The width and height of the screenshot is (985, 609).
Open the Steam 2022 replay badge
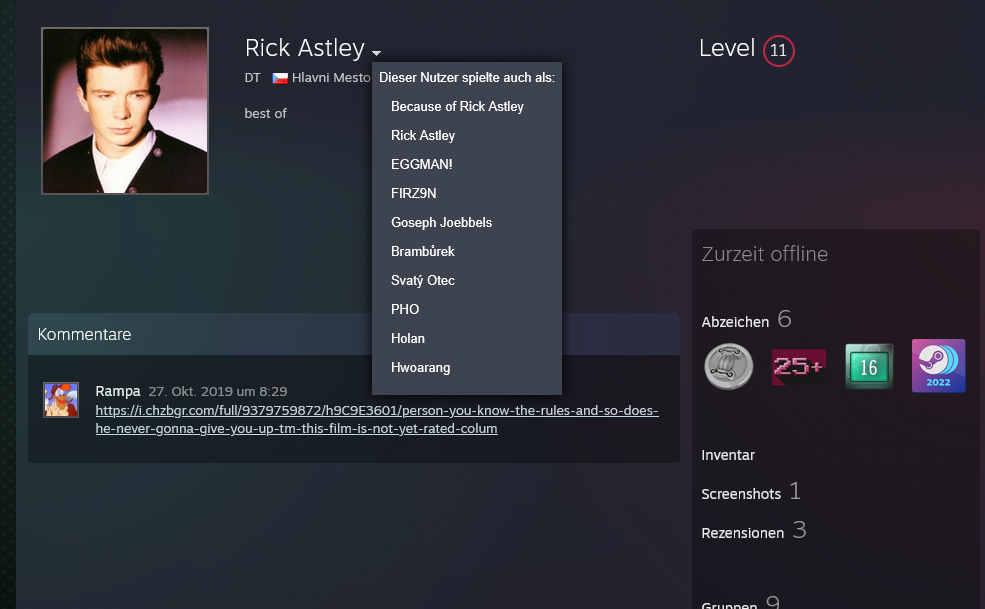[x=938, y=366]
